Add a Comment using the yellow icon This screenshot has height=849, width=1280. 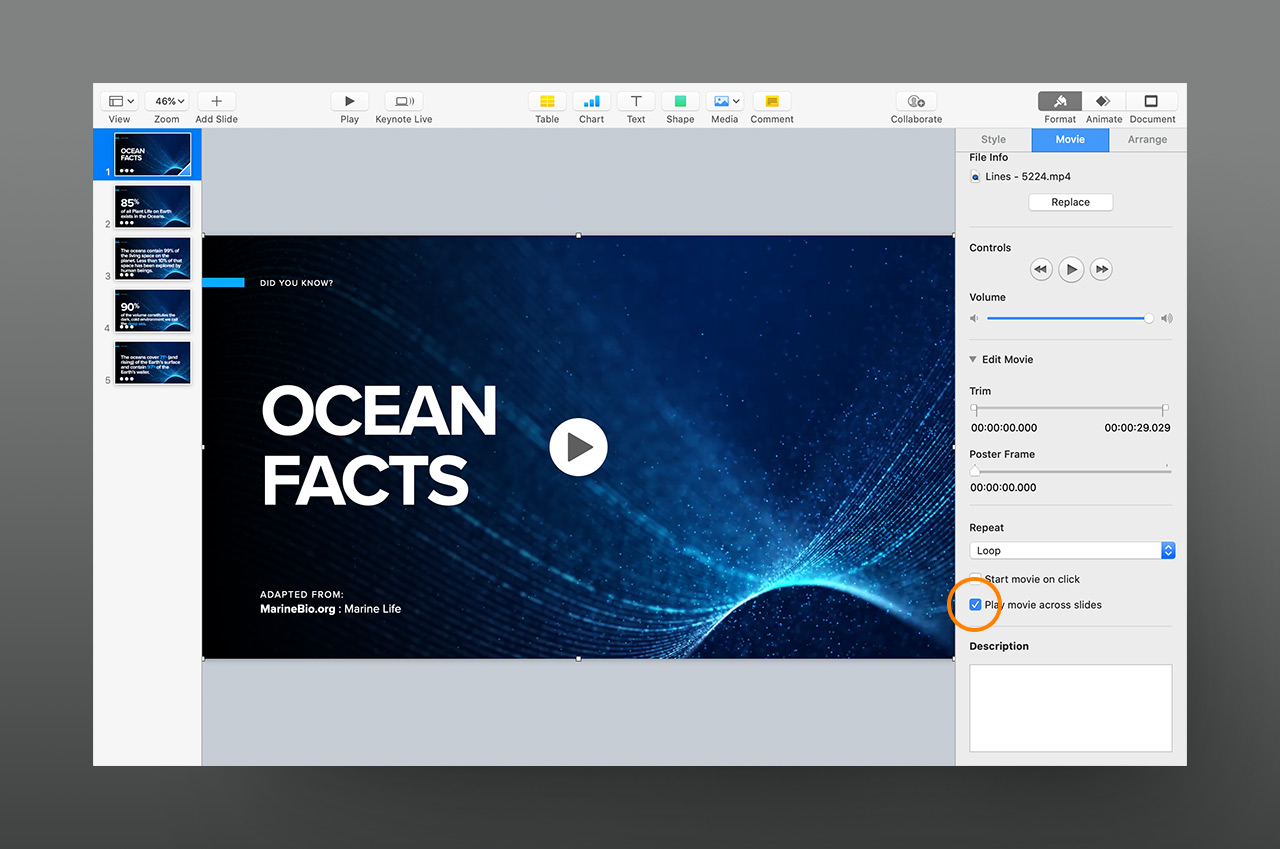(x=772, y=101)
